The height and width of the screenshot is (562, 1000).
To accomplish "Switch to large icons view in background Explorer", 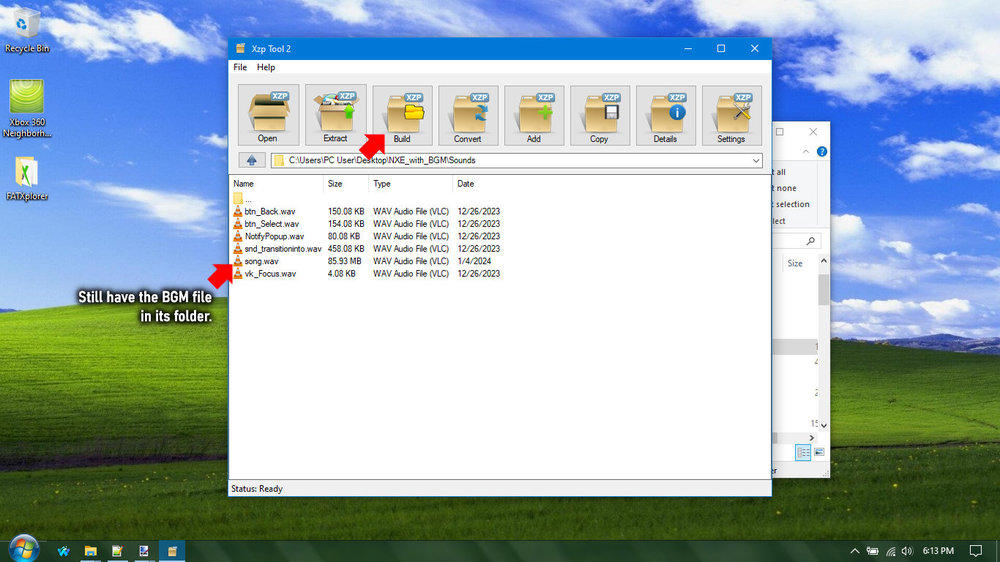I will click(820, 453).
